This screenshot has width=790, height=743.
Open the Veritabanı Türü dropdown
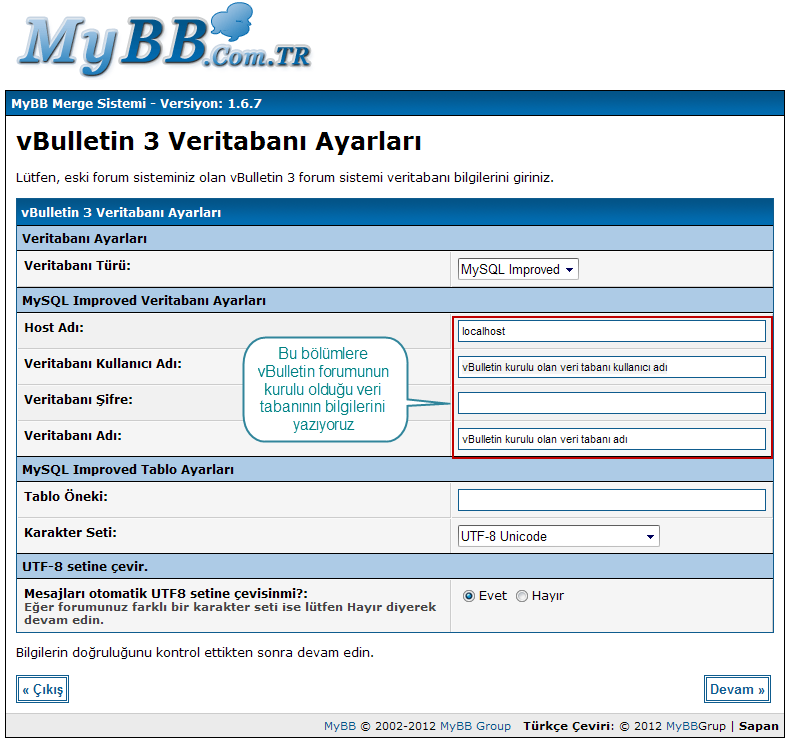[518, 269]
